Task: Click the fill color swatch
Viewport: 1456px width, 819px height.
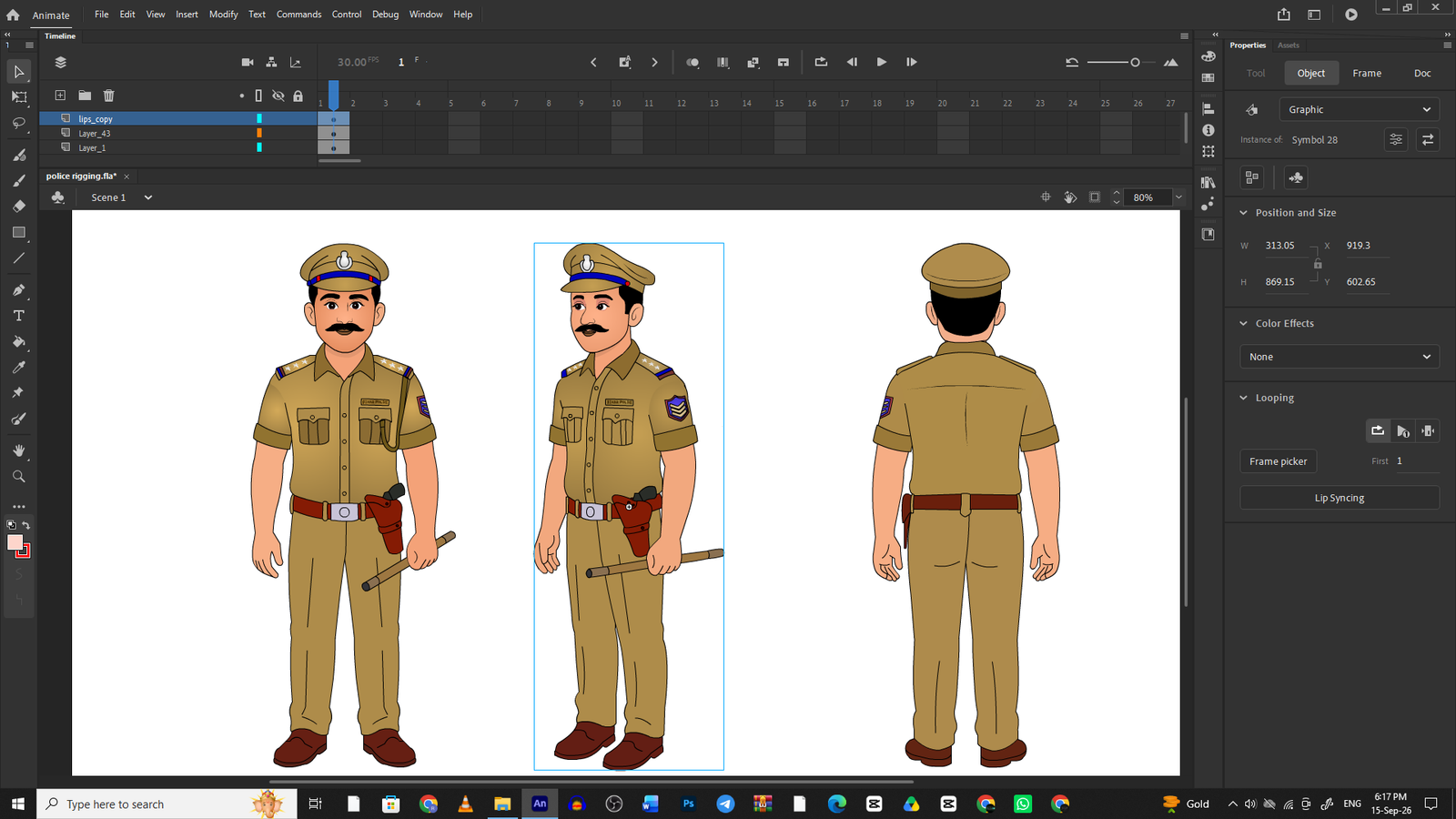Action: point(15,542)
